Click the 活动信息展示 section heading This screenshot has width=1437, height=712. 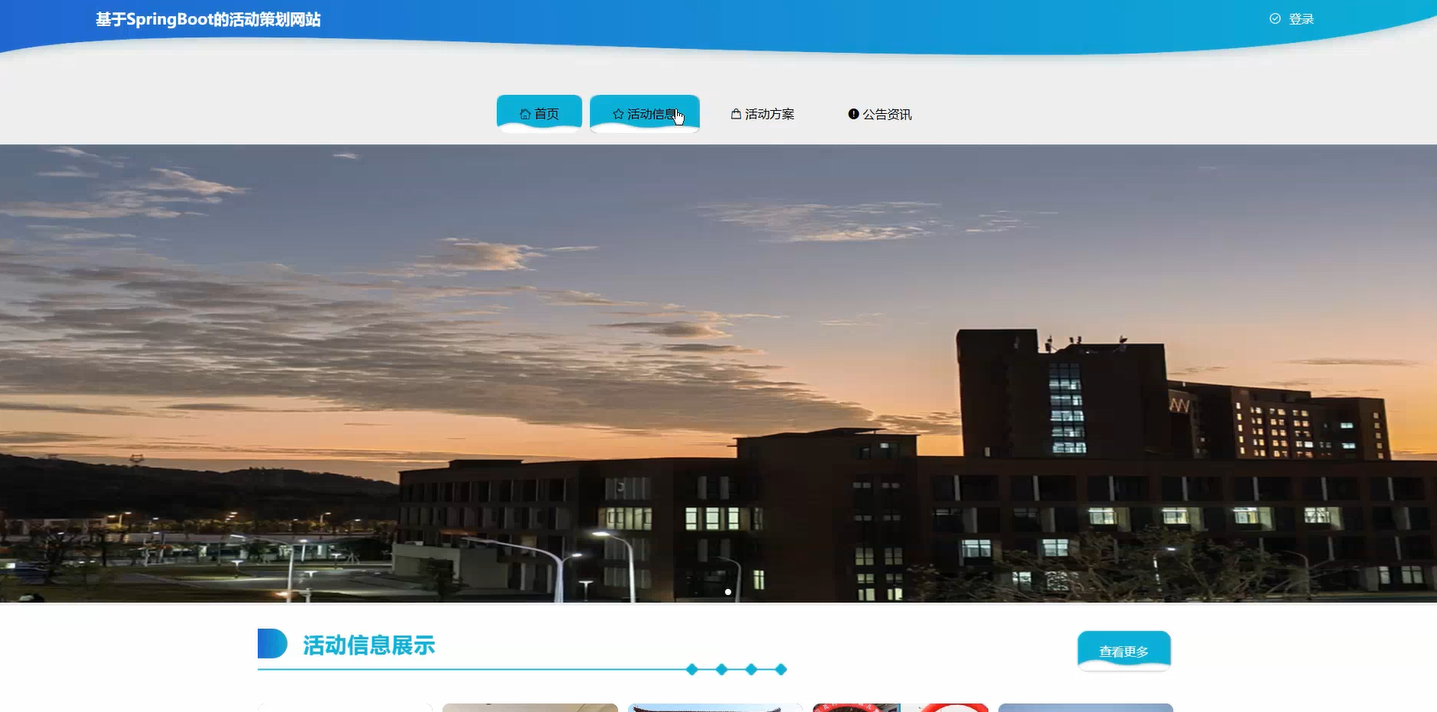tap(369, 645)
